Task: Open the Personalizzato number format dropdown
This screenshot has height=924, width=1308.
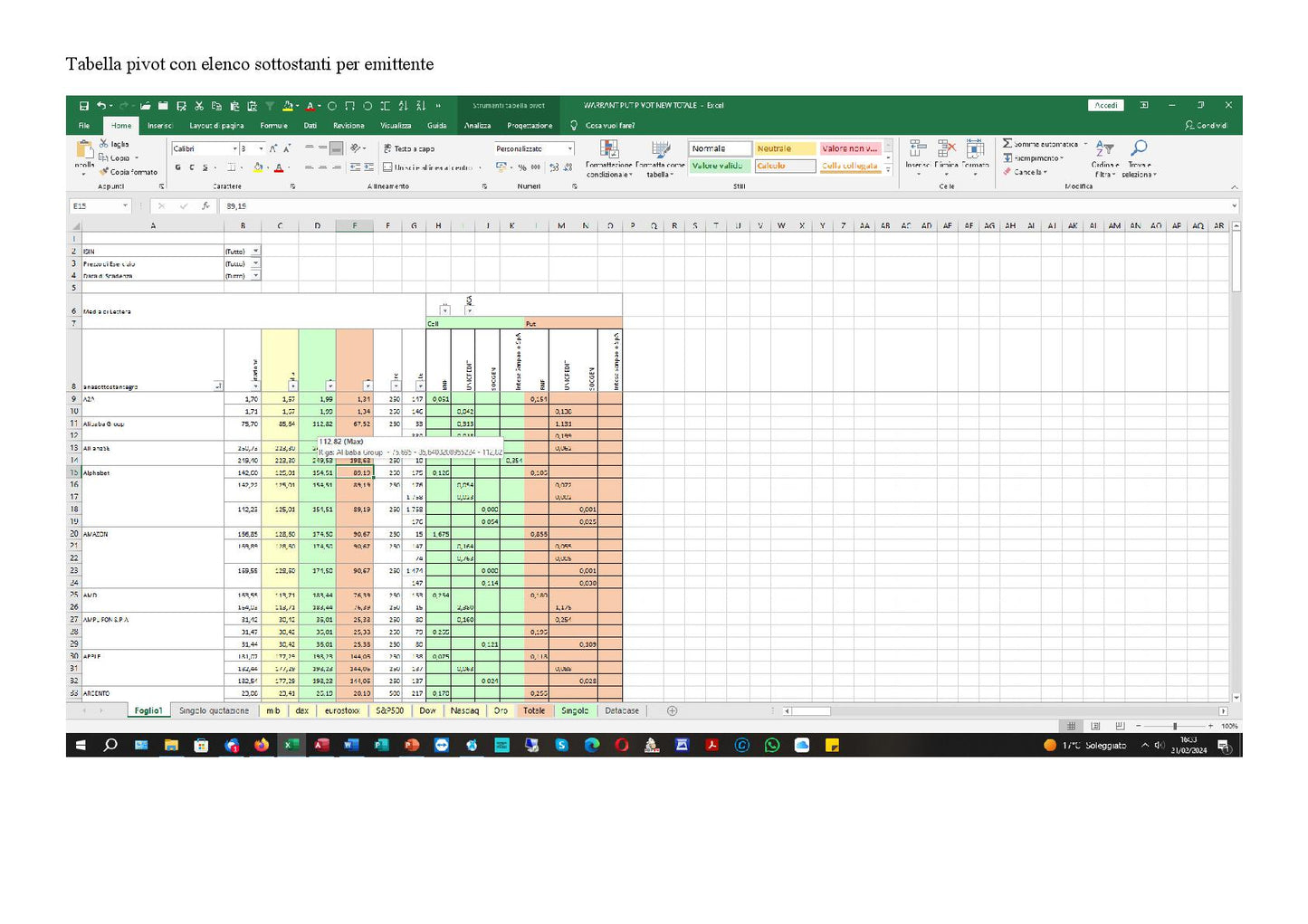Action: tap(569, 148)
